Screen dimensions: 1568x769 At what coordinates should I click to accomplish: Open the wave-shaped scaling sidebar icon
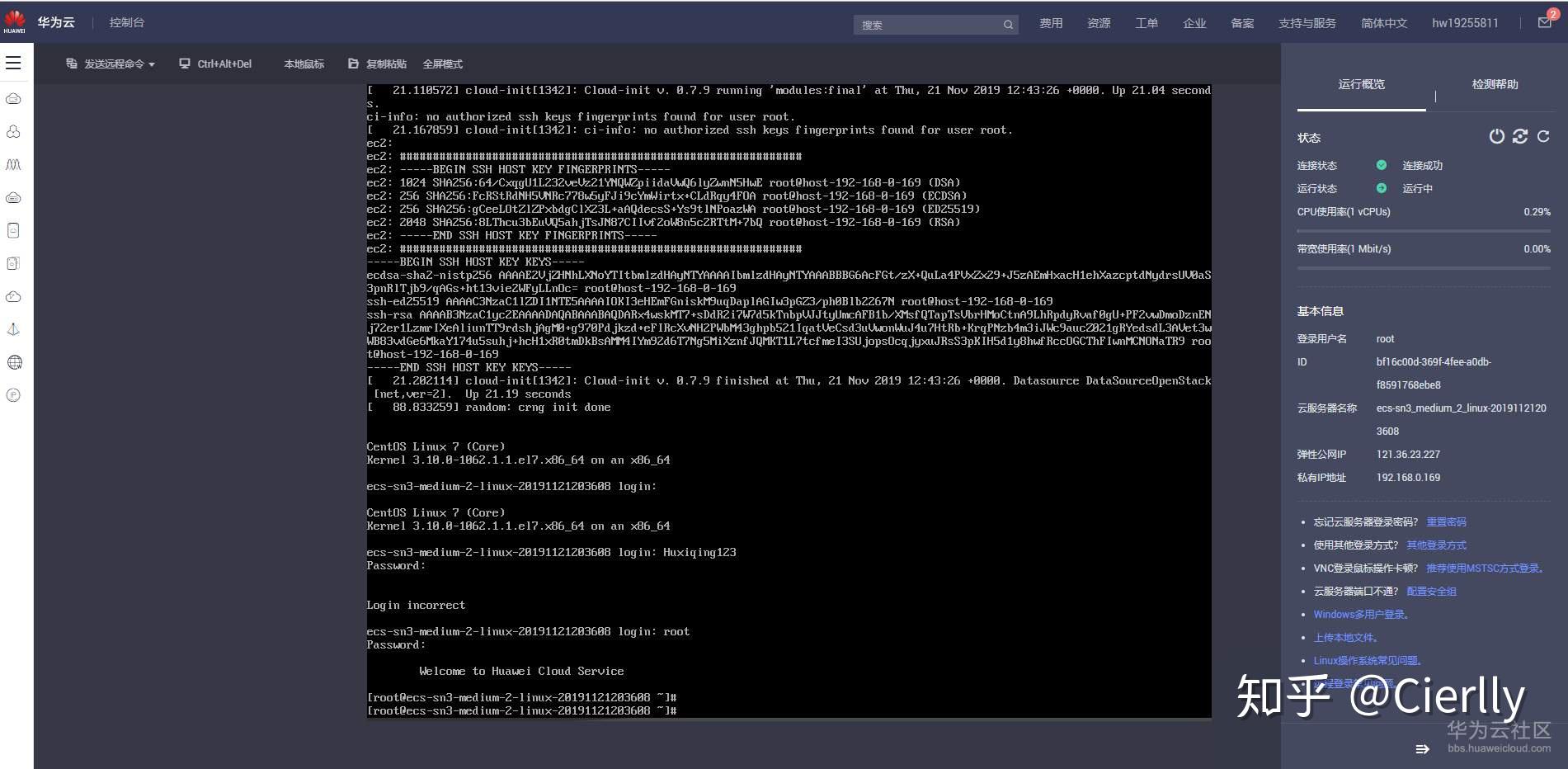pos(13,165)
